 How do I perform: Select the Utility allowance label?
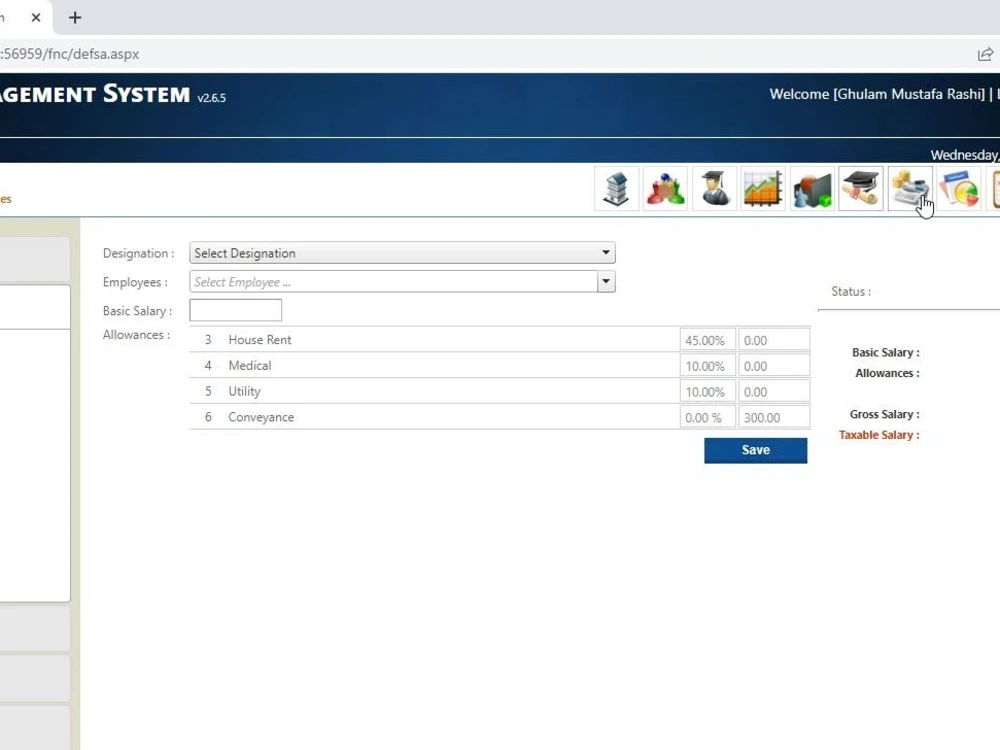click(x=244, y=392)
